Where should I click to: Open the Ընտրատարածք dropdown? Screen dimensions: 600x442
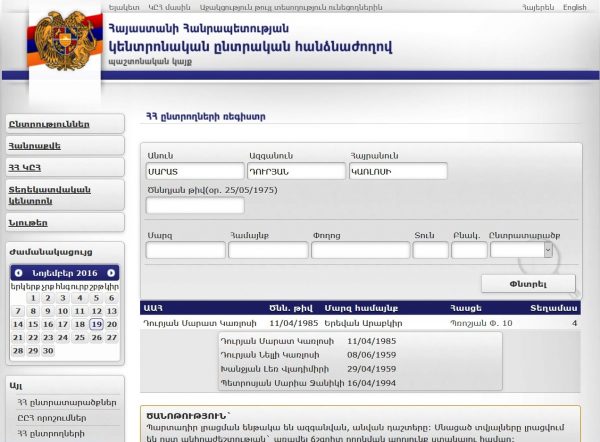point(521,250)
